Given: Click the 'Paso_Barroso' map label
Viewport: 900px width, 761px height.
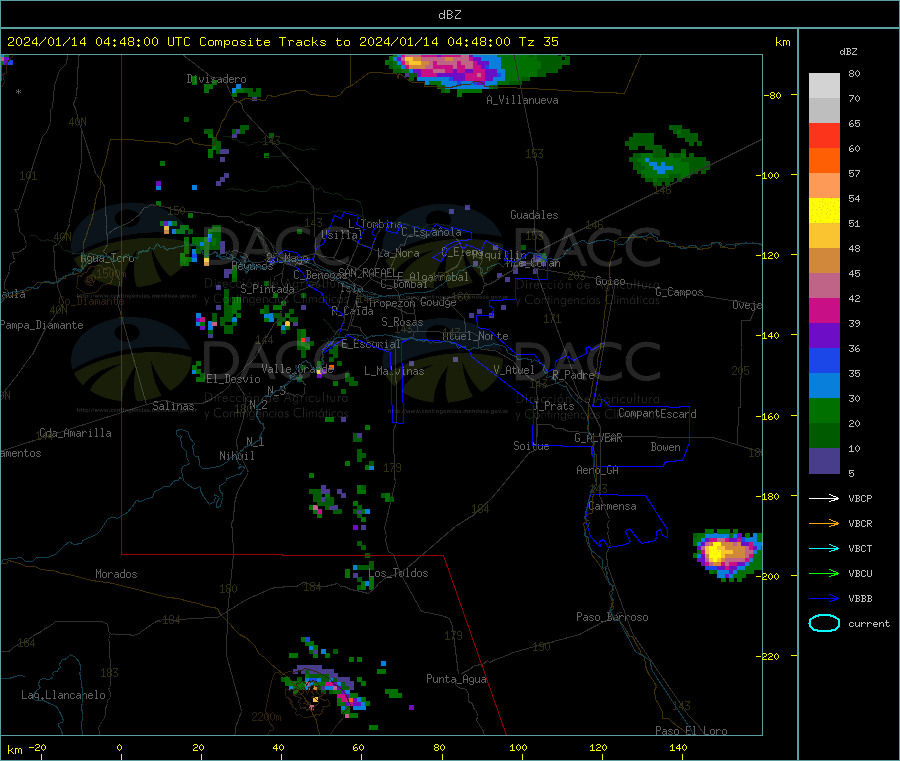Looking at the screenshot, I should pos(612,618).
